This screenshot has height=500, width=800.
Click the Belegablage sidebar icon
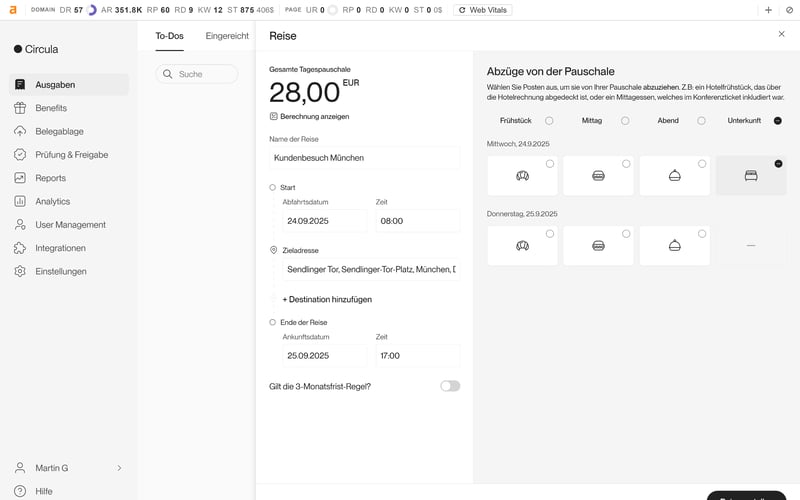click(x=20, y=131)
